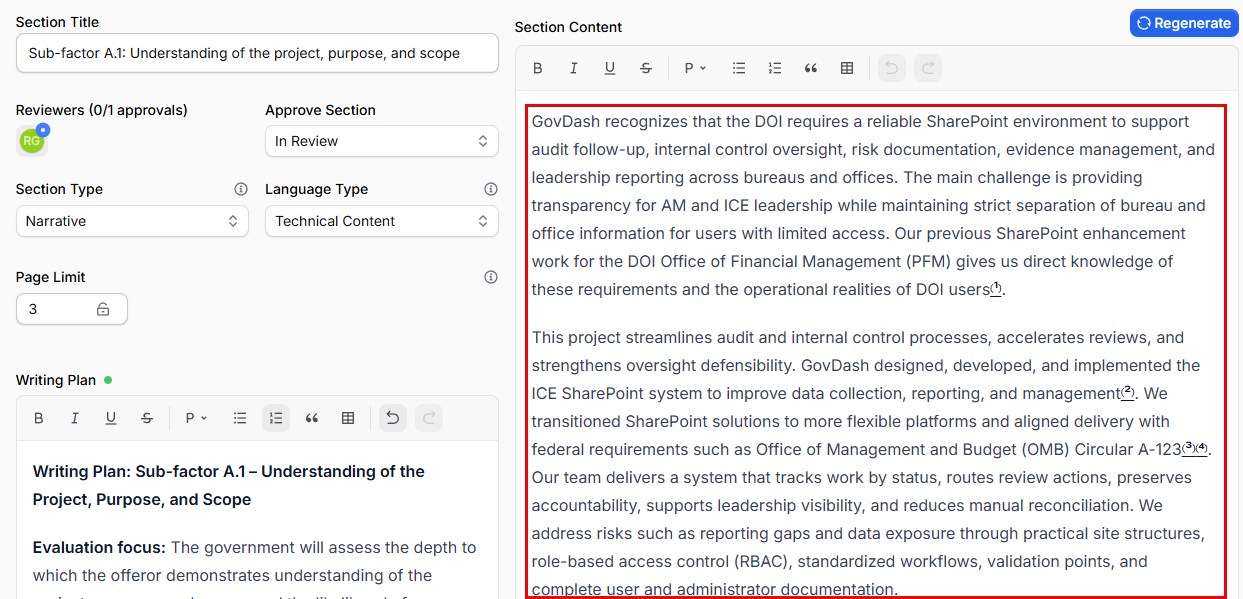
Task: Click 'Evaluation focus:' text in Writing Plan
Action: (x=99, y=547)
